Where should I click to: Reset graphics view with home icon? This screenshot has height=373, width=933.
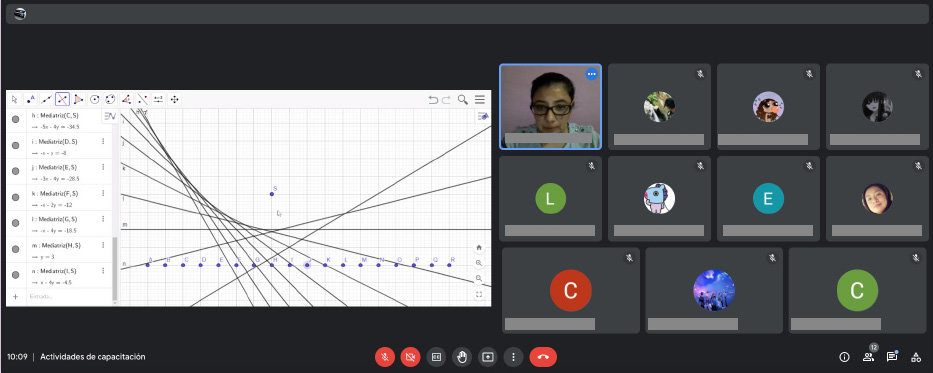tap(479, 247)
